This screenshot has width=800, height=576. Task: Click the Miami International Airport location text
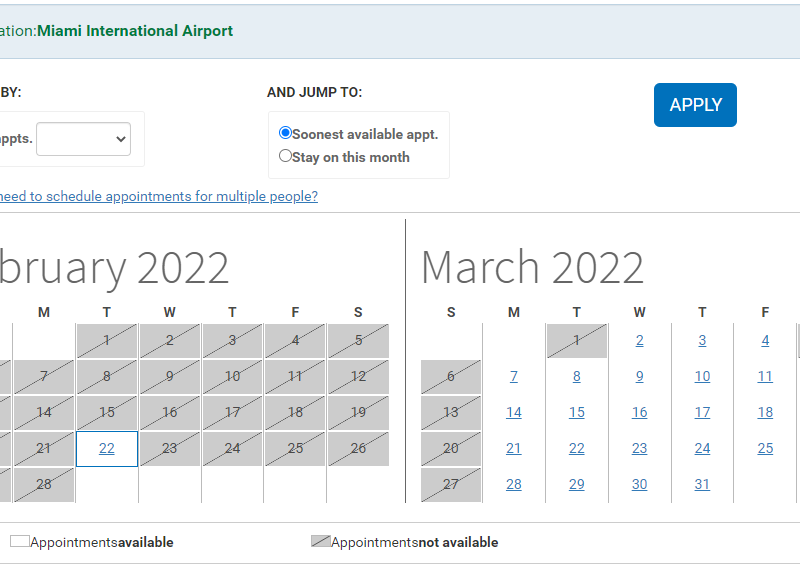click(135, 31)
